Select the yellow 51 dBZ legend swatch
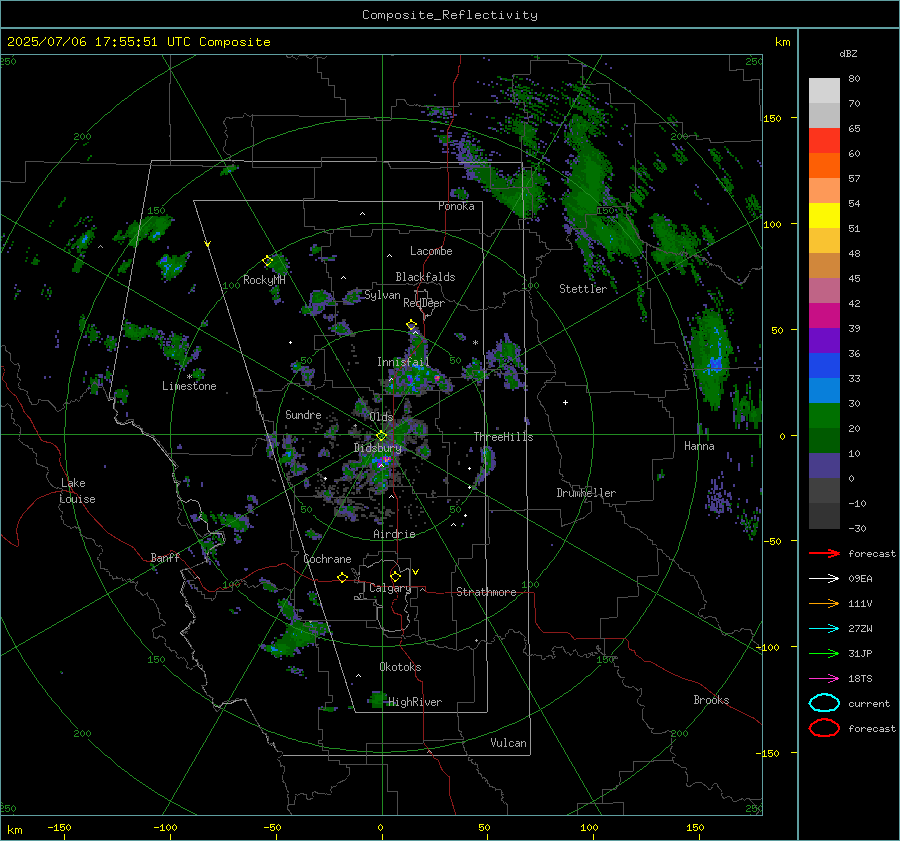The height and width of the screenshot is (841, 900). coord(824,216)
